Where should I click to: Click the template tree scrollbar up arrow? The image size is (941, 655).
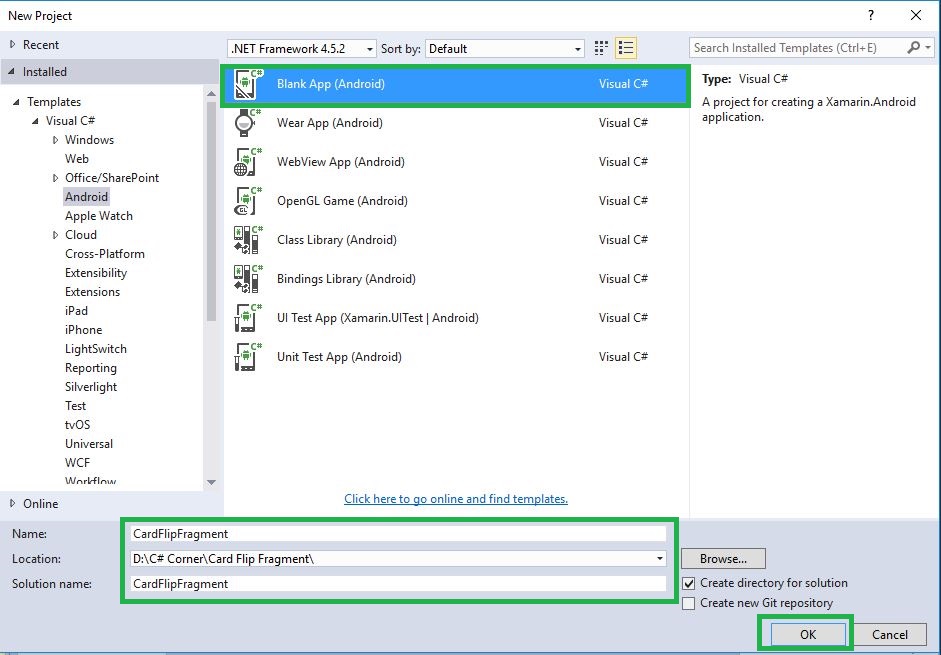(x=211, y=94)
